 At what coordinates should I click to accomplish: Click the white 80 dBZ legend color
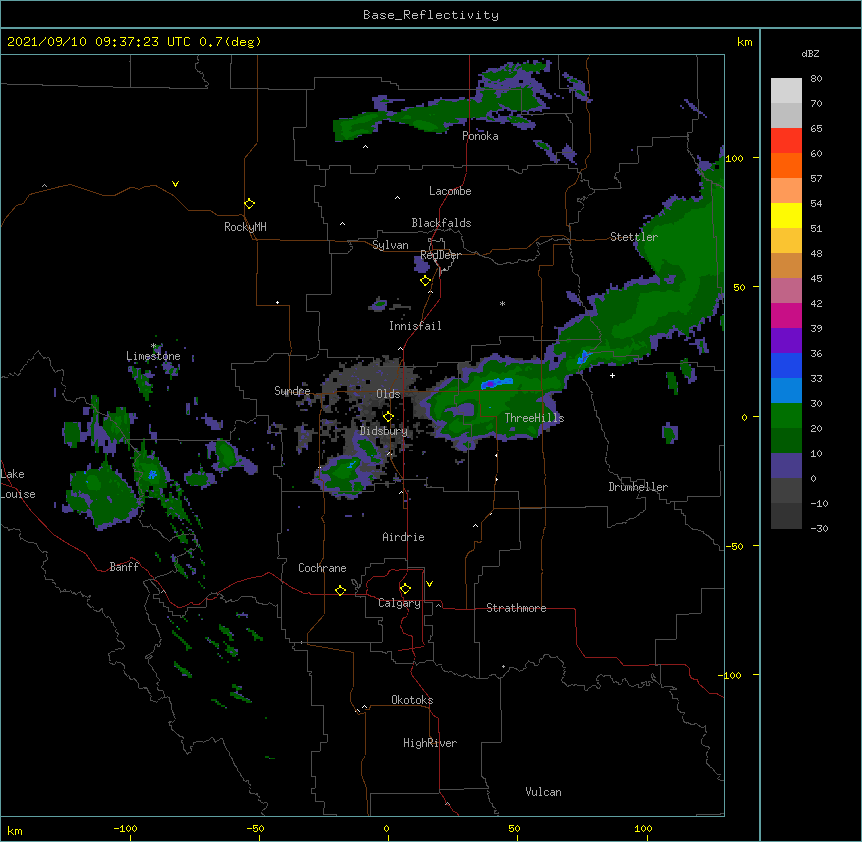tap(786, 91)
